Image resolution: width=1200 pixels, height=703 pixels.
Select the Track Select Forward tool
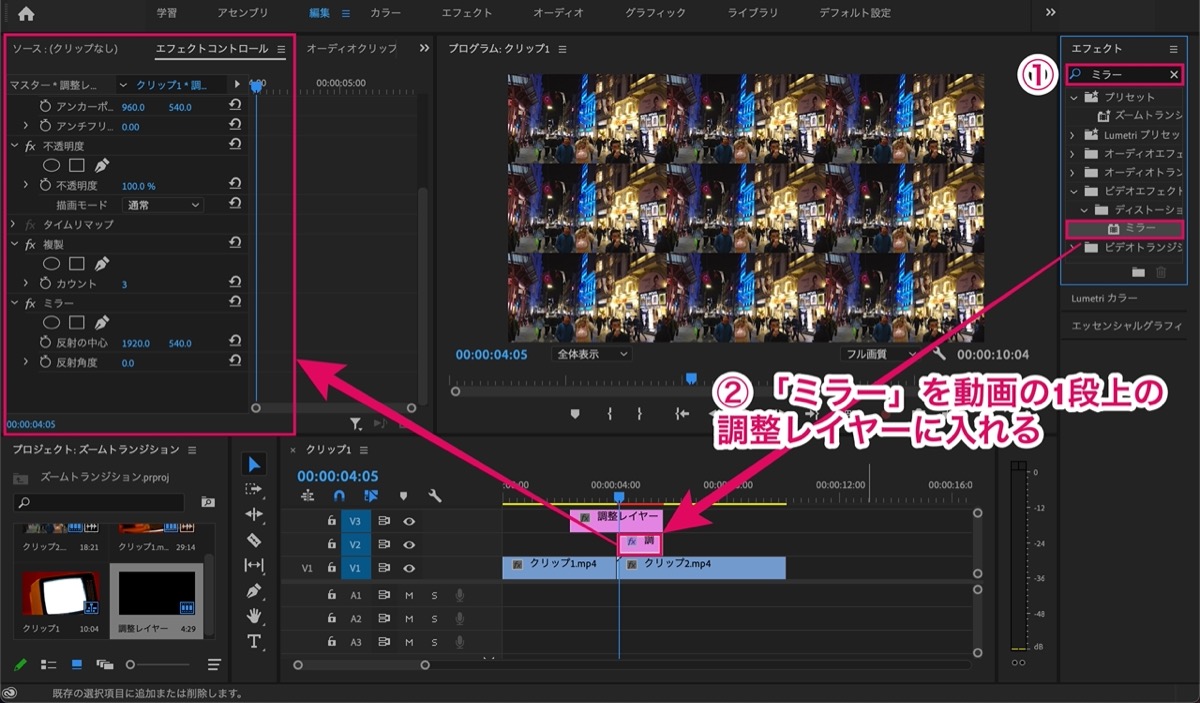point(253,489)
